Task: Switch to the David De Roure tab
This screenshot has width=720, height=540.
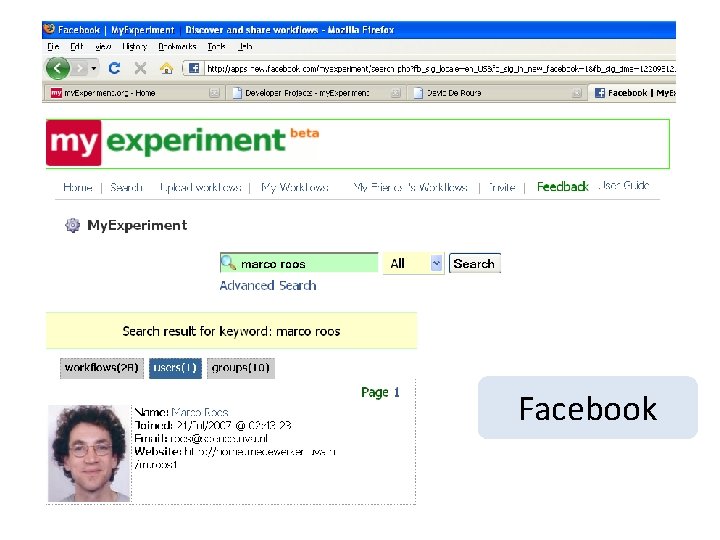Action: (x=497, y=93)
